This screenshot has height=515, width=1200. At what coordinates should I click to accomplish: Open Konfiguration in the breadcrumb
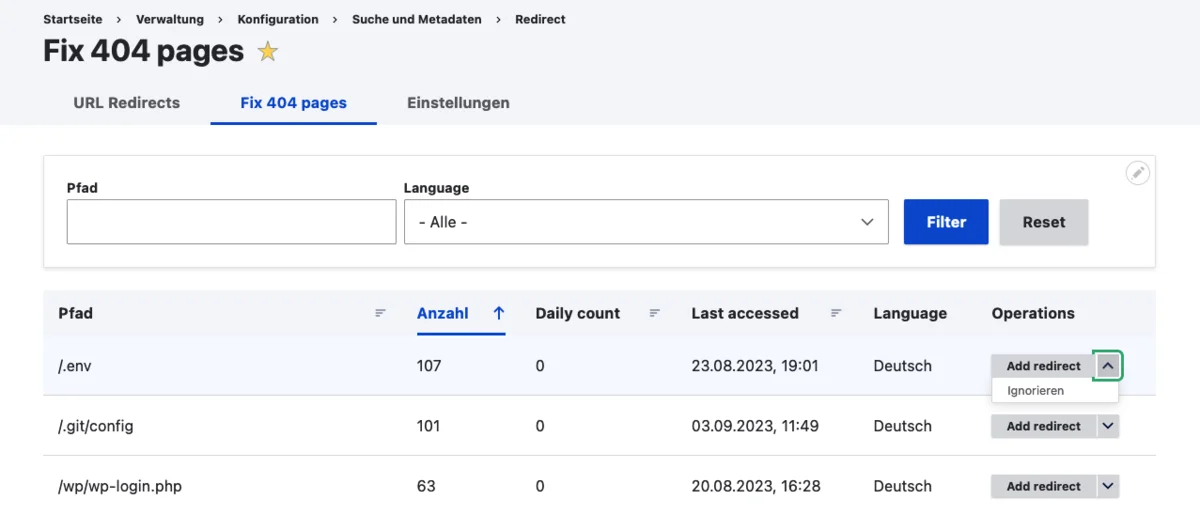(278, 19)
